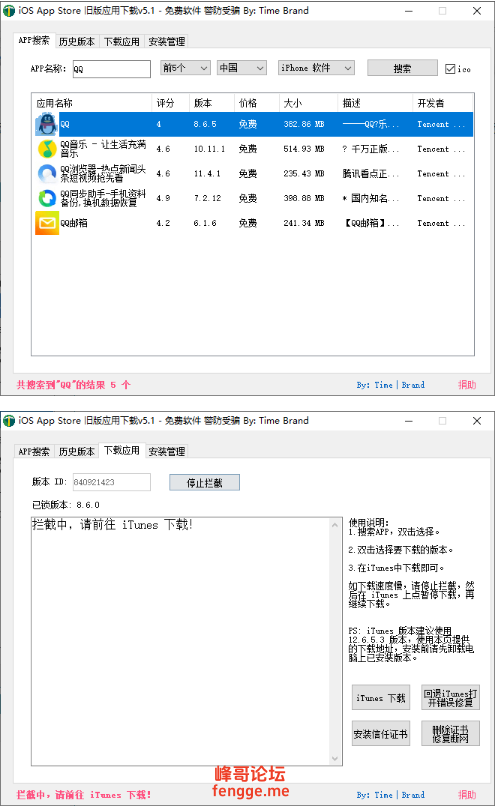The height and width of the screenshot is (806, 496).
Task: Sort by 评分 column header
Action: tap(171, 103)
